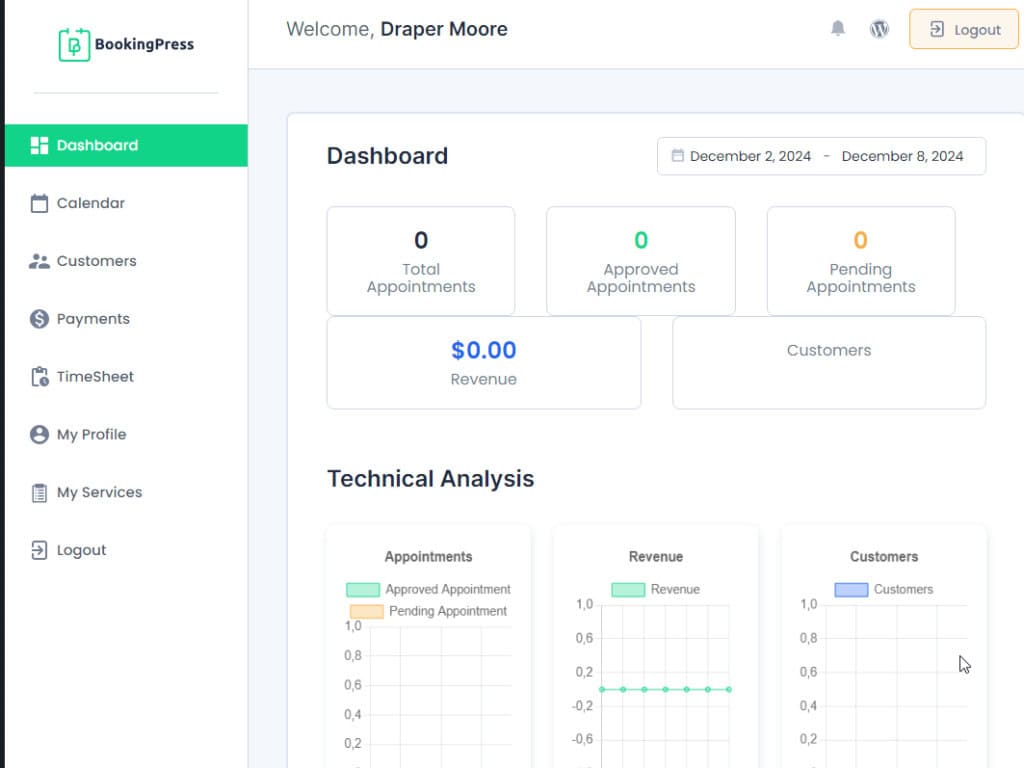This screenshot has height=768, width=1024.
Task: Click the TimeSheet clipboard icon
Action: click(39, 377)
